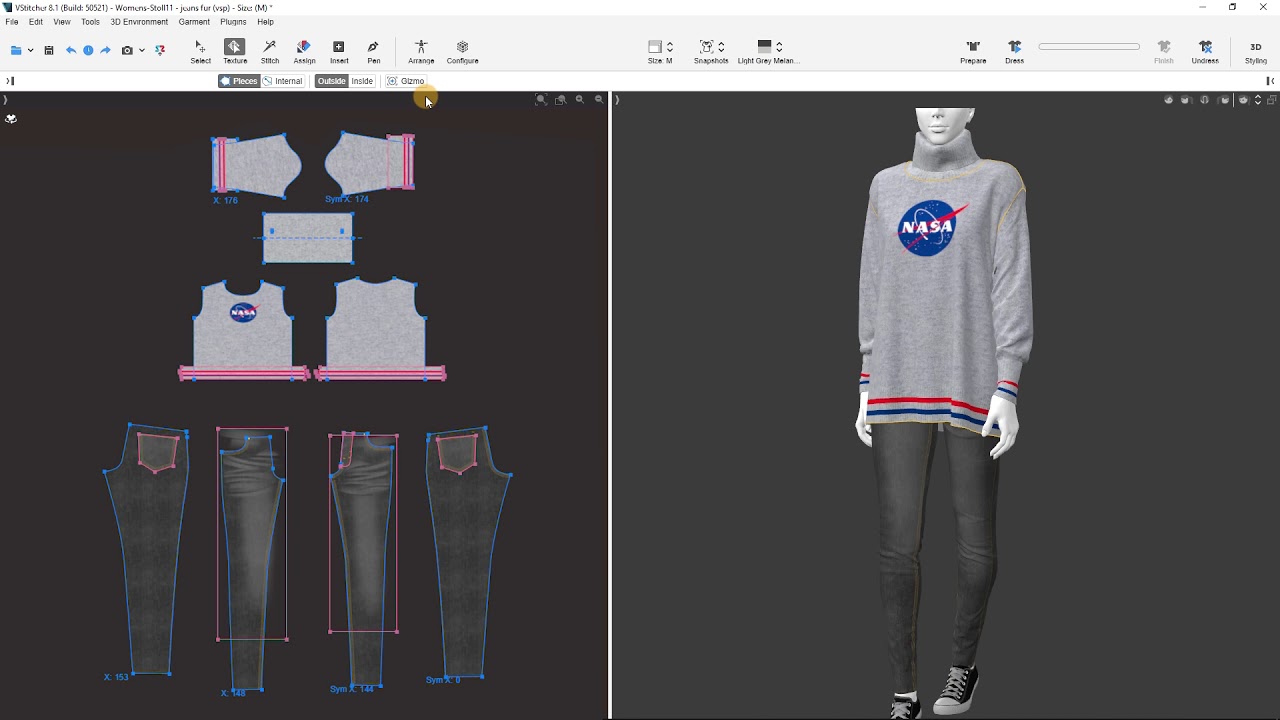Open Light Grey Melange colorway selector

767,52
